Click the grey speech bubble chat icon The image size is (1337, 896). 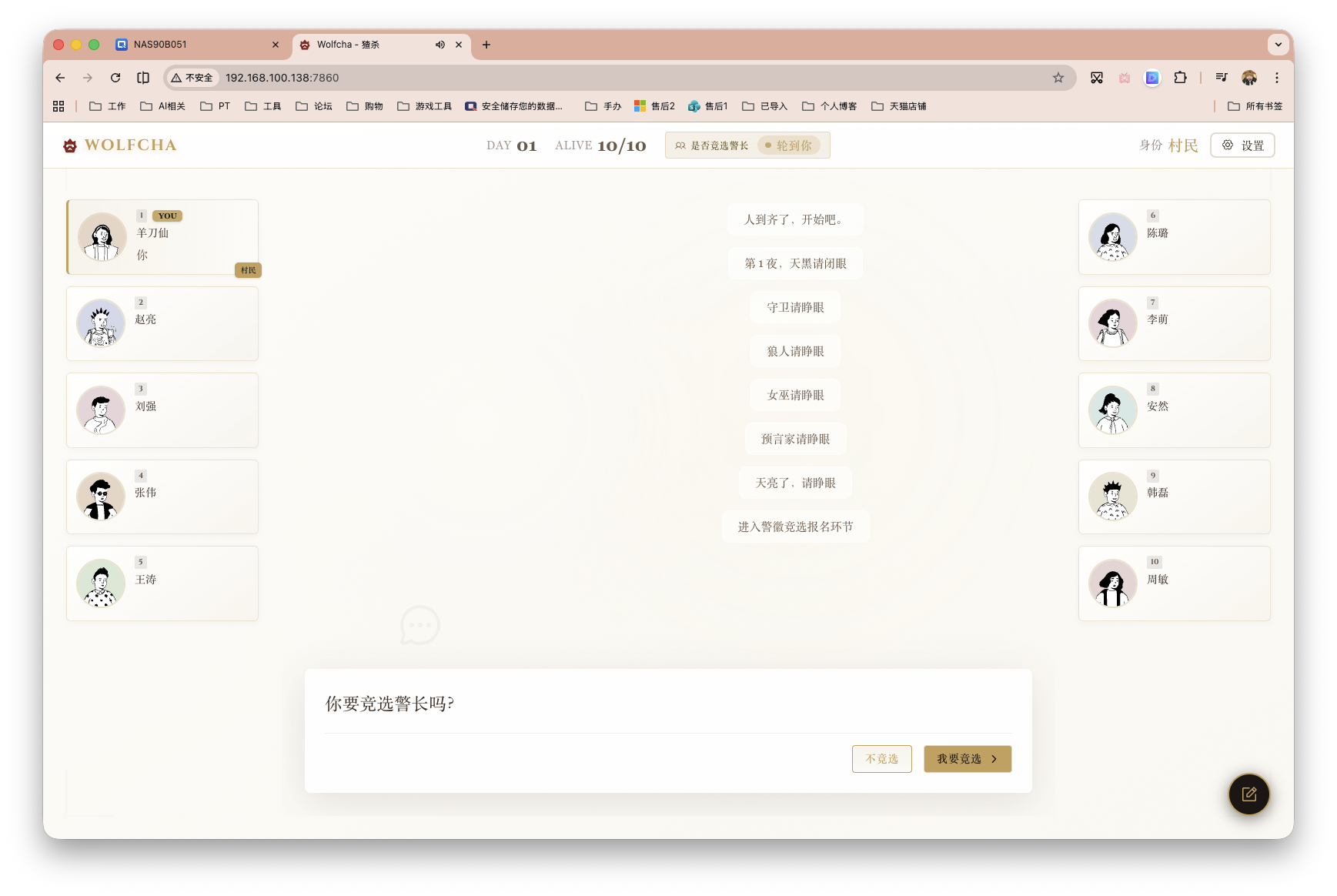419,625
